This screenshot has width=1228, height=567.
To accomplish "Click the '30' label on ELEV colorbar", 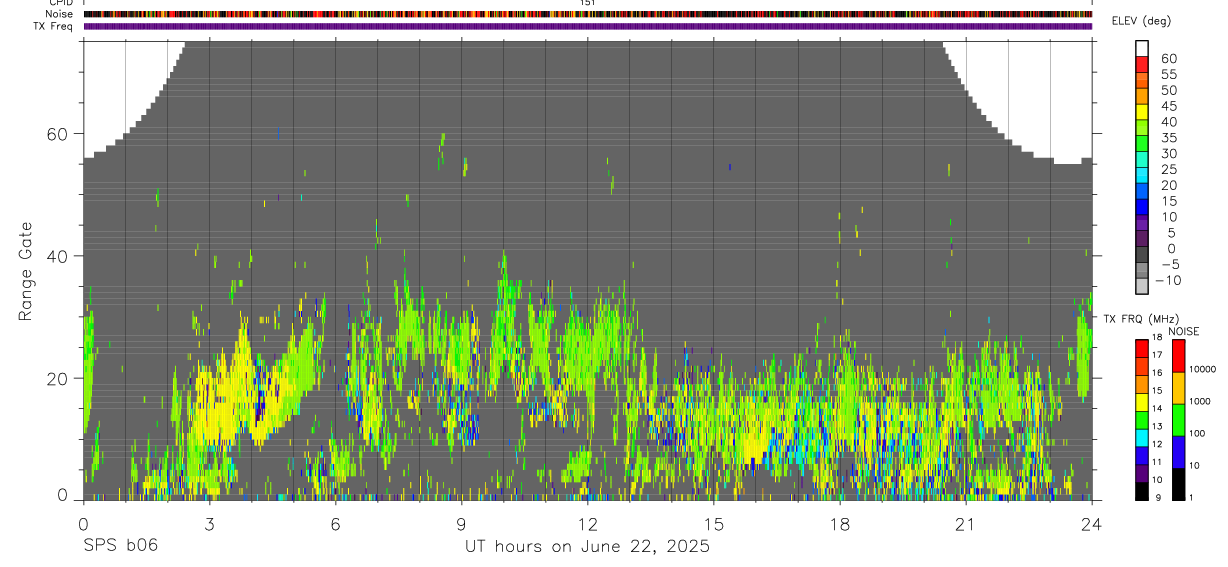I will [1168, 153].
